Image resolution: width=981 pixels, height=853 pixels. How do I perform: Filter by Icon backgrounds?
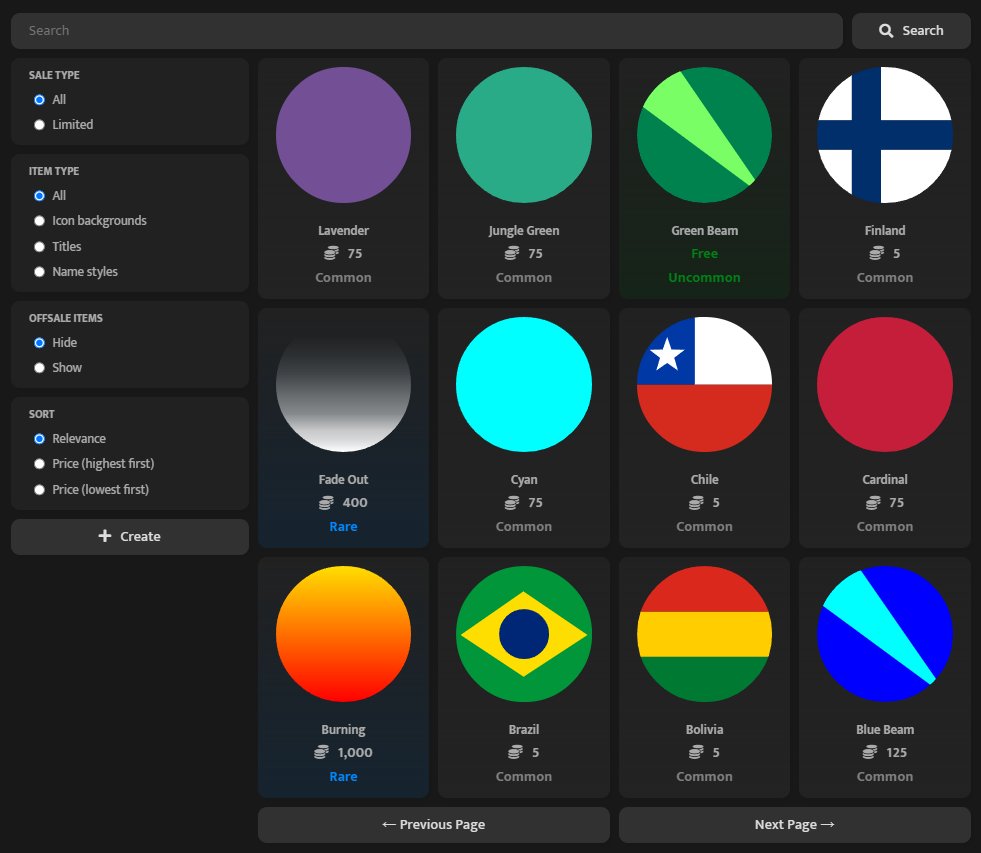[39, 221]
